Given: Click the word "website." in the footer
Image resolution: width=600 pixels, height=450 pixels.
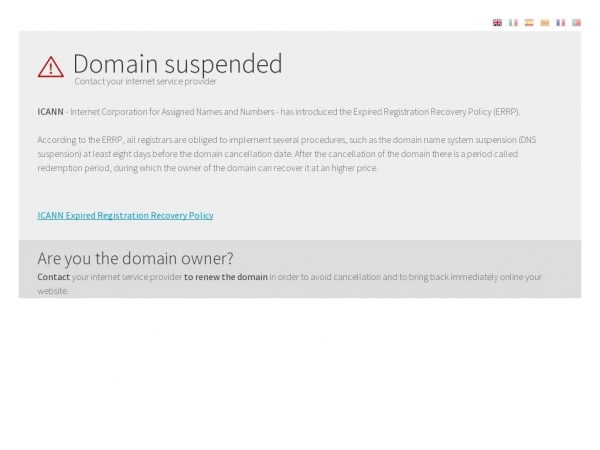Looking at the screenshot, I should coord(53,291).
